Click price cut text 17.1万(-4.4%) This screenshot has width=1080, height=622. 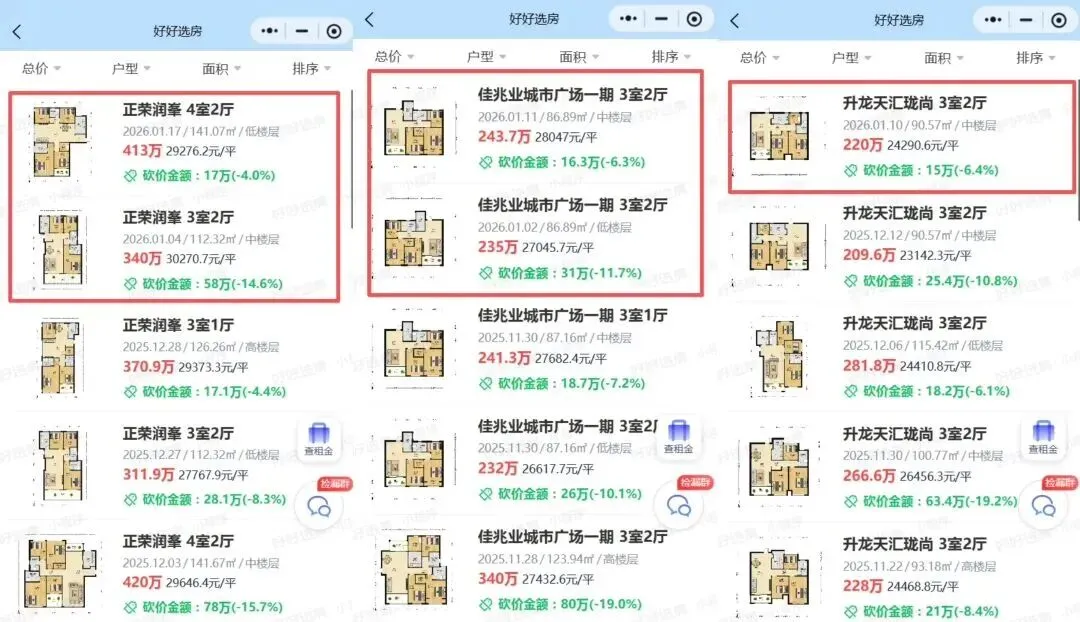click(245, 391)
